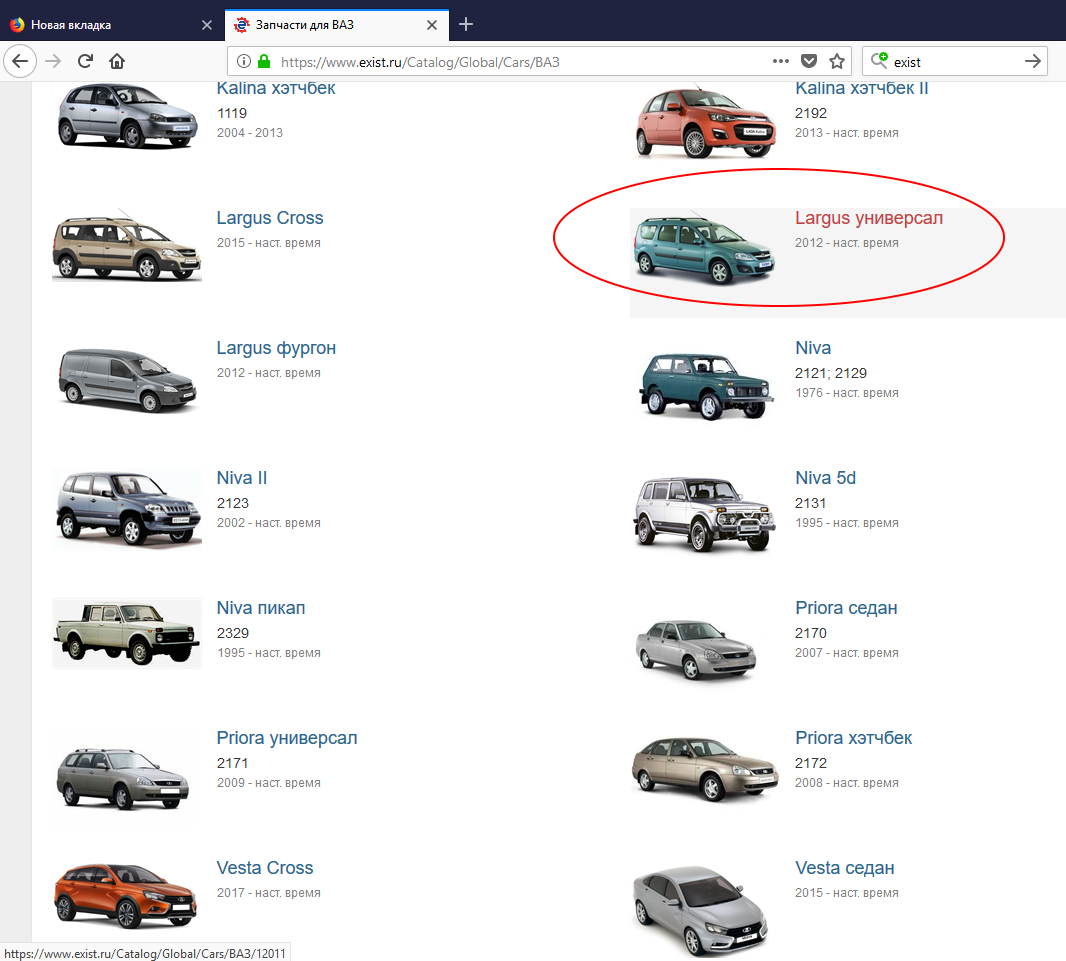Submit the exist search with arrow

point(1033,61)
